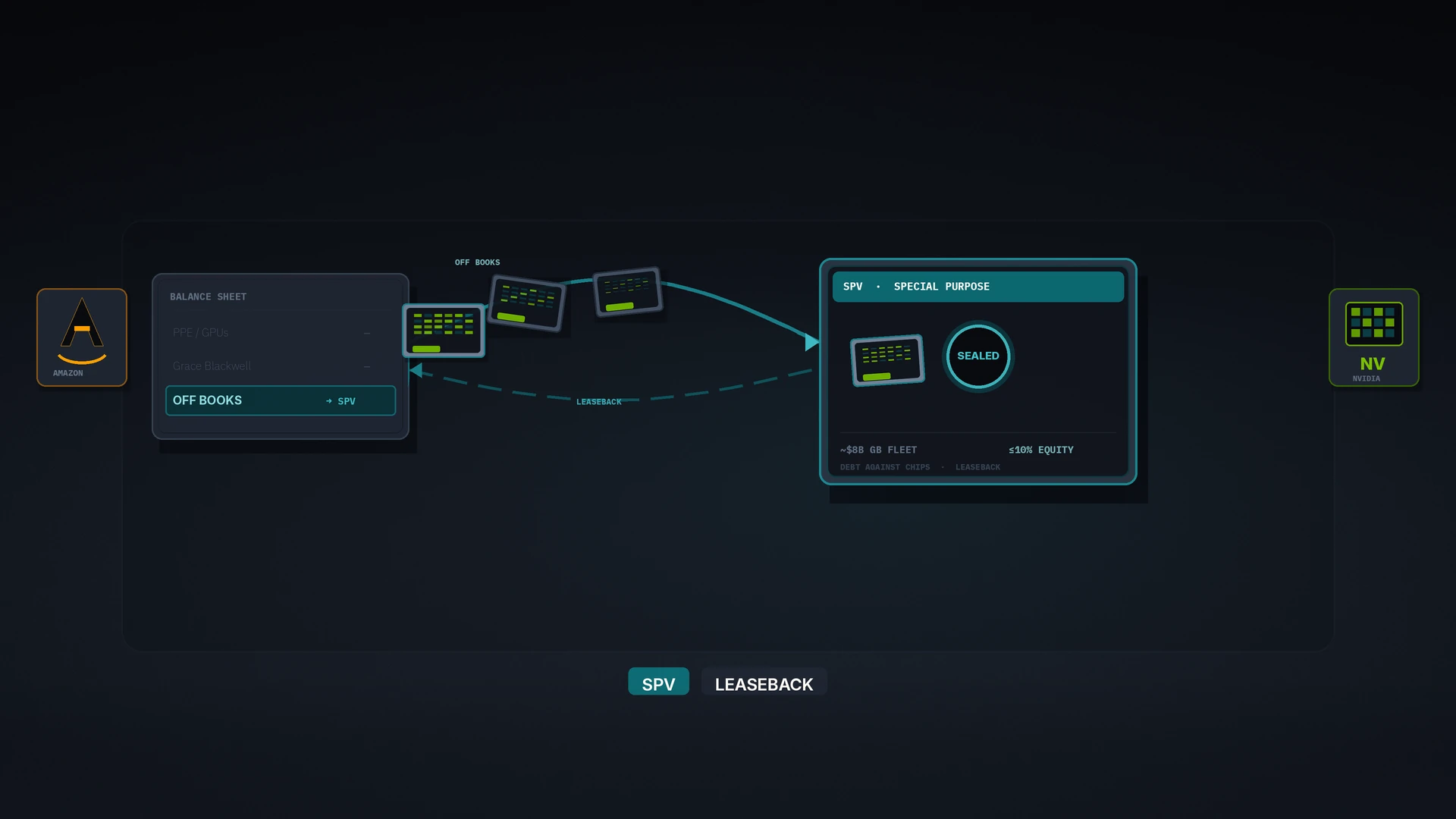Screen dimensions: 1456x819
Task: Click the 'LEASEBACK' label on dashed arrow
Action: click(x=598, y=402)
